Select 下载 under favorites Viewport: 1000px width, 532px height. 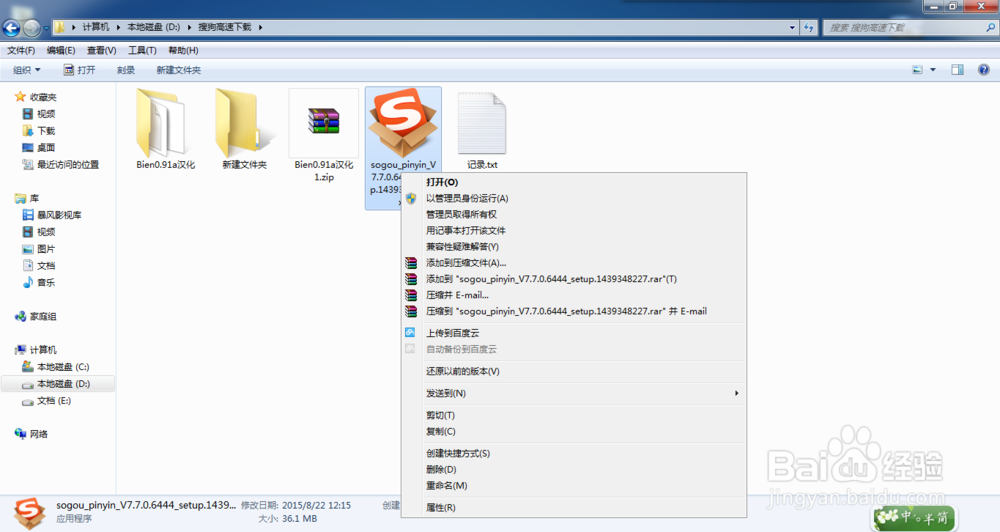pyautogui.click(x=46, y=131)
